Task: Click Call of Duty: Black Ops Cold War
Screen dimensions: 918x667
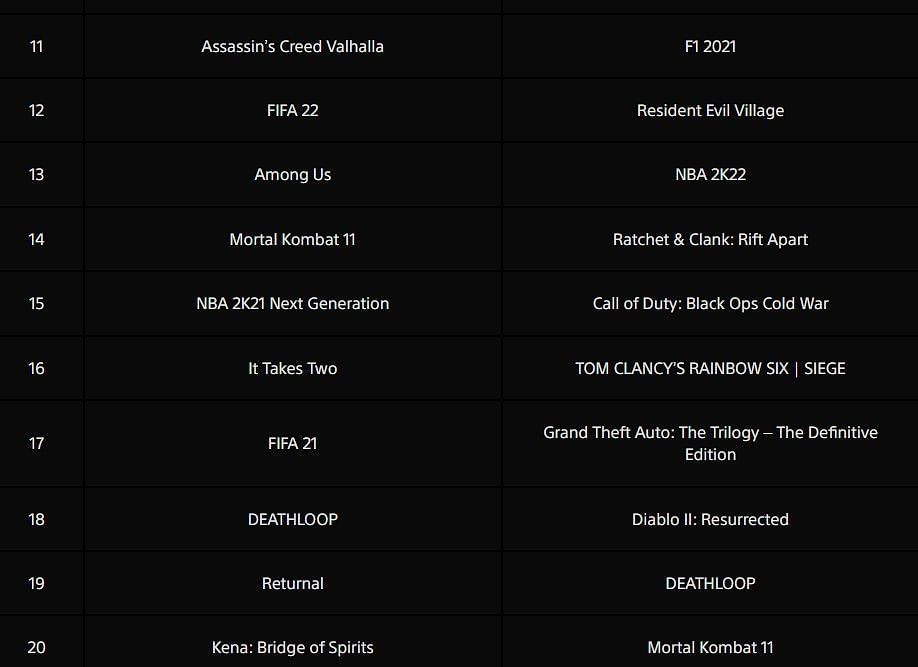Action: [x=710, y=303]
